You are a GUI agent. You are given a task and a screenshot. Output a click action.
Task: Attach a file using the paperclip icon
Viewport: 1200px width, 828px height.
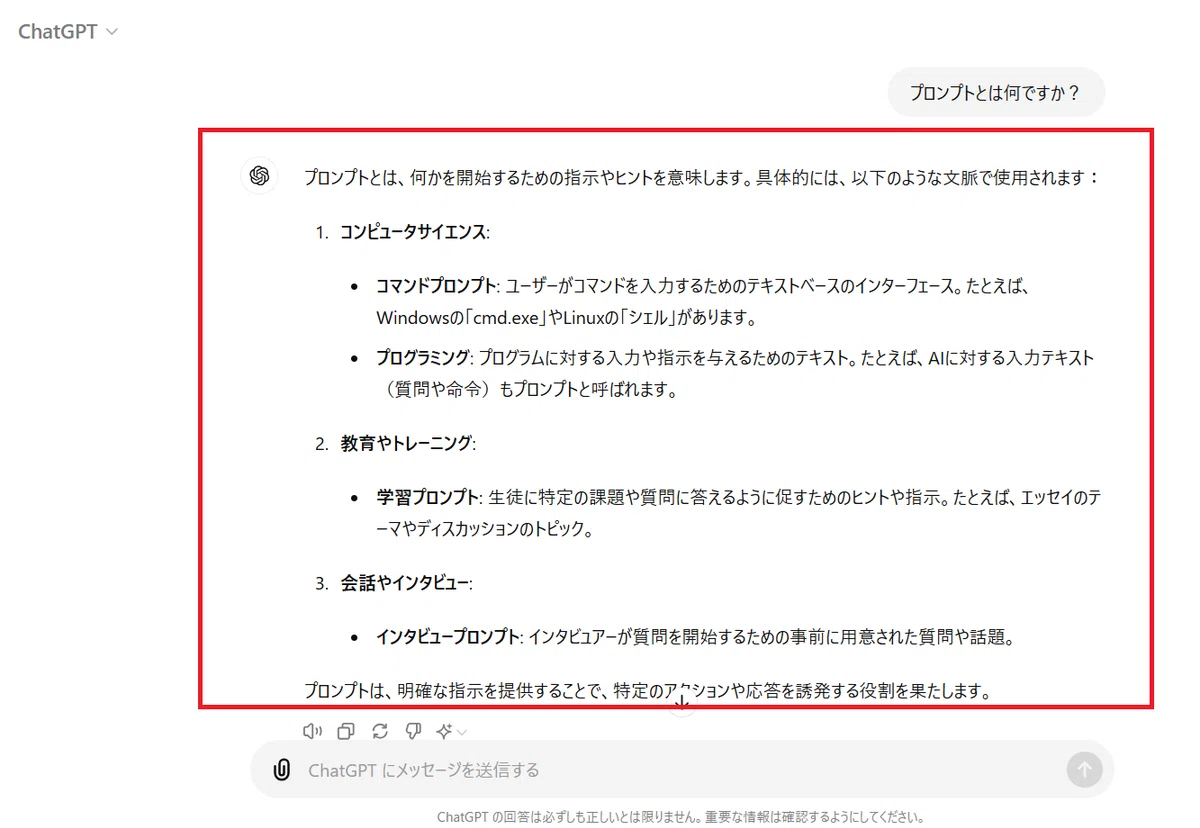pyautogui.click(x=282, y=770)
